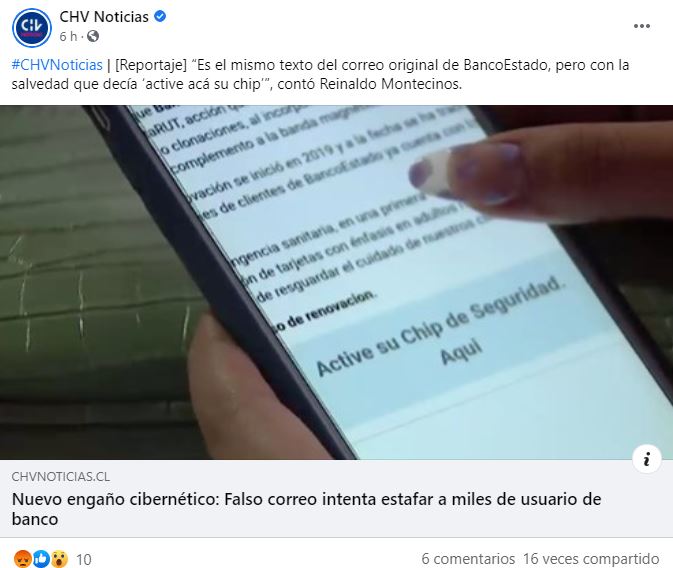Click the angry reaction emoji icon
The height and width of the screenshot is (568, 673).
pyautogui.click(x=22, y=559)
